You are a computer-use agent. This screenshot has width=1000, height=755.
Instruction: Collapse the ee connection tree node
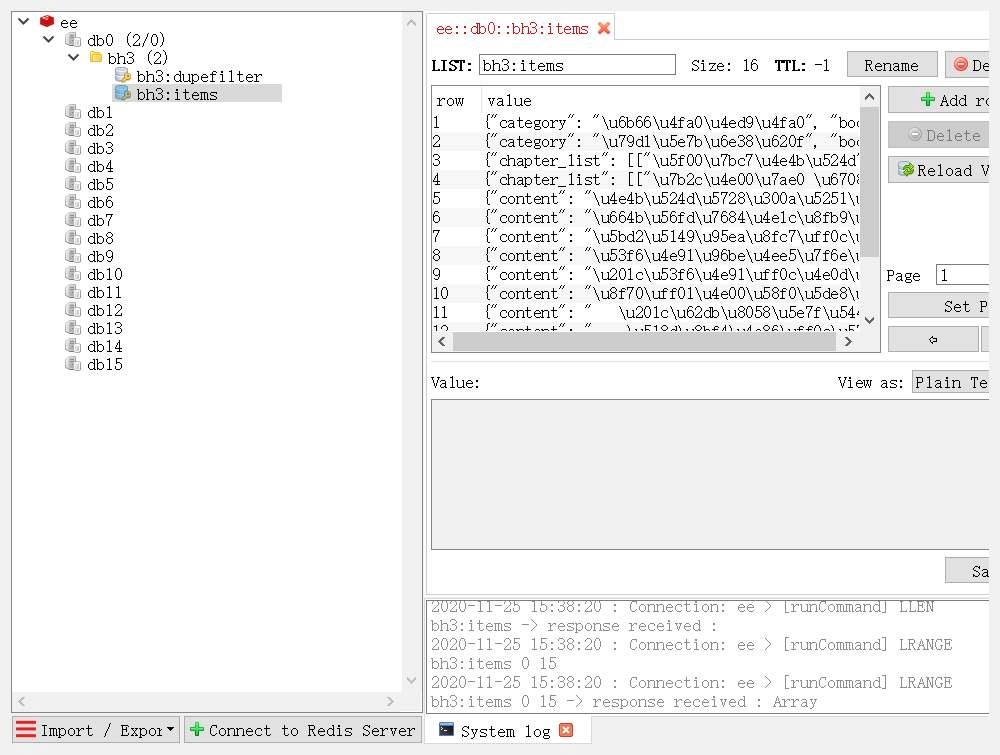[24, 22]
